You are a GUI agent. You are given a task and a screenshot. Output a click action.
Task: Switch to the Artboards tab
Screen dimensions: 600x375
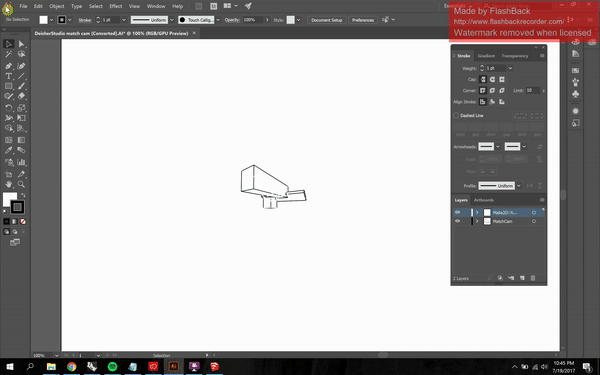click(484, 200)
